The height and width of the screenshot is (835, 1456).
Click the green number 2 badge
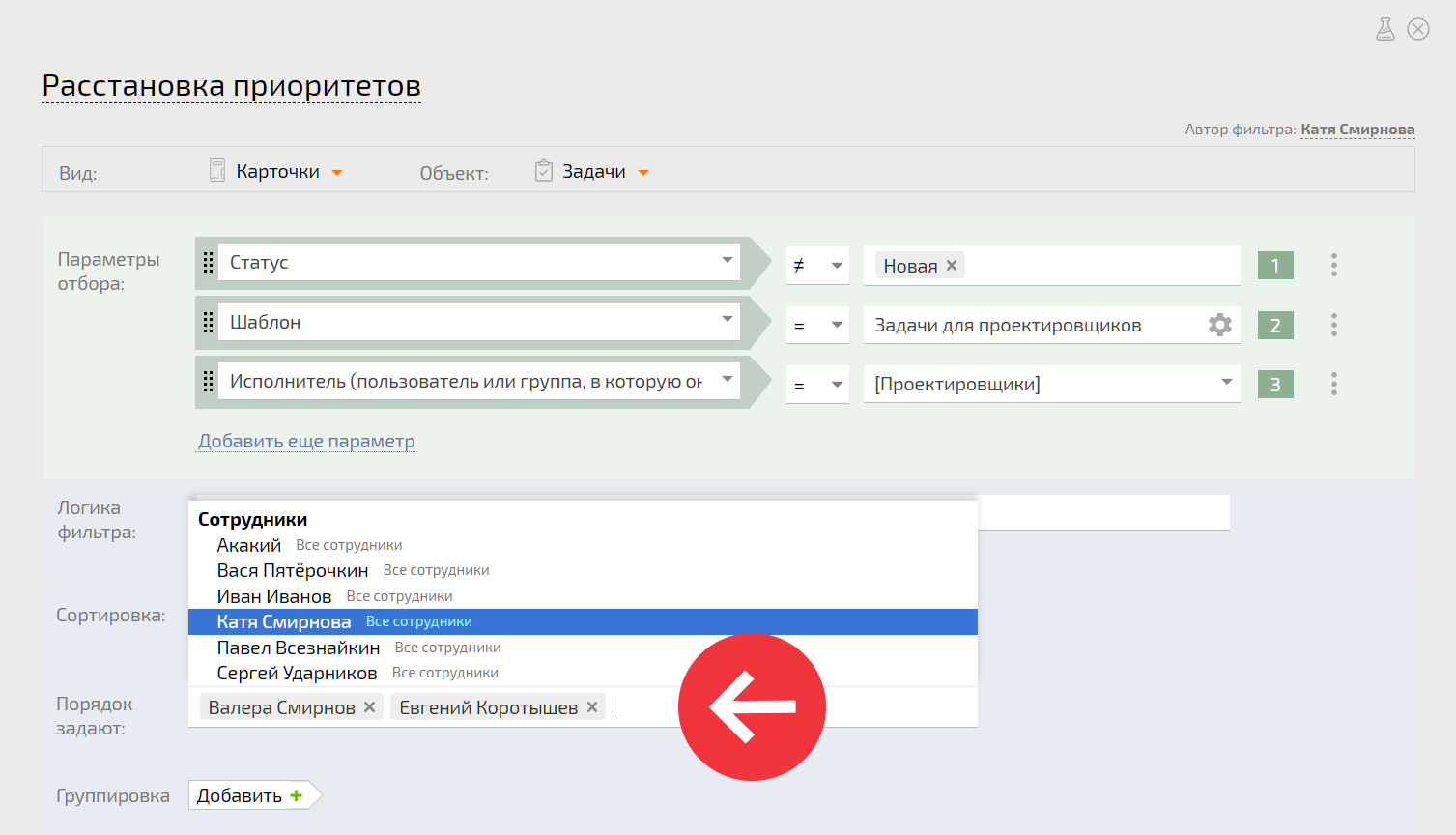pyautogui.click(x=1275, y=326)
